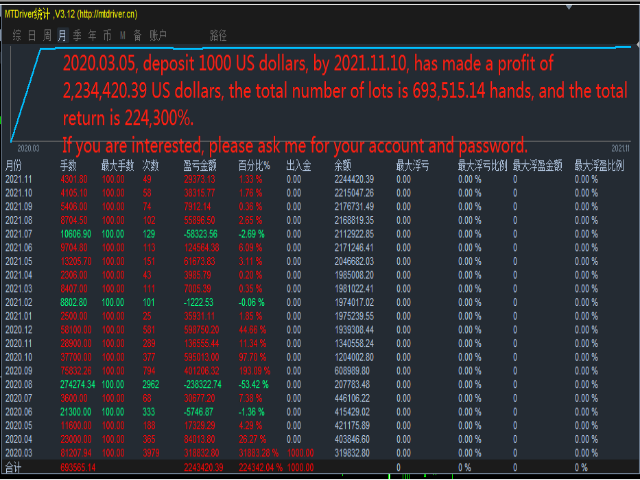
Task: Open the 备 tab
Action: click(x=138, y=36)
